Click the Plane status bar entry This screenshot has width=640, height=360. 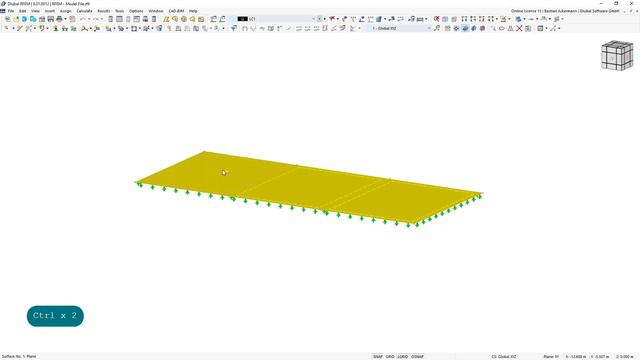pyautogui.click(x=551, y=357)
